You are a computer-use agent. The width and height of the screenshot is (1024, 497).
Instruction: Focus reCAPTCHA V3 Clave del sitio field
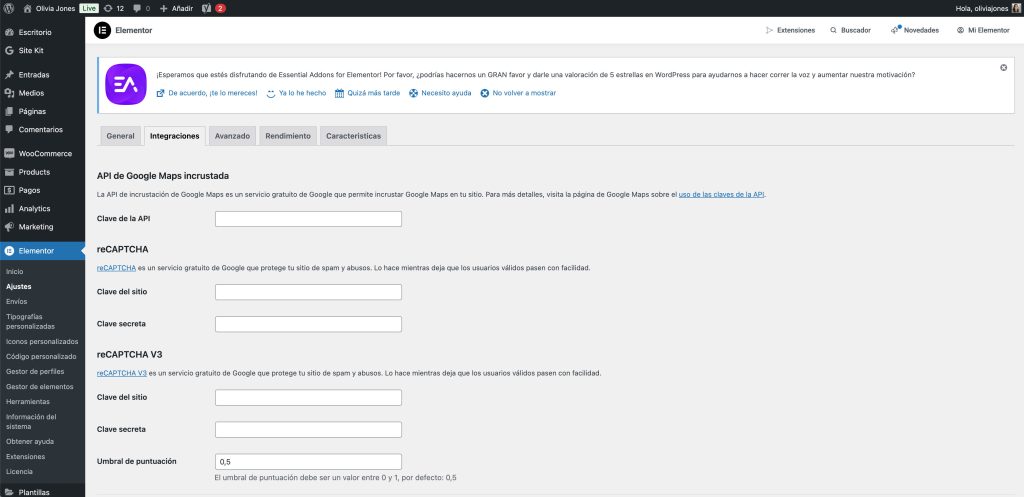(308, 398)
